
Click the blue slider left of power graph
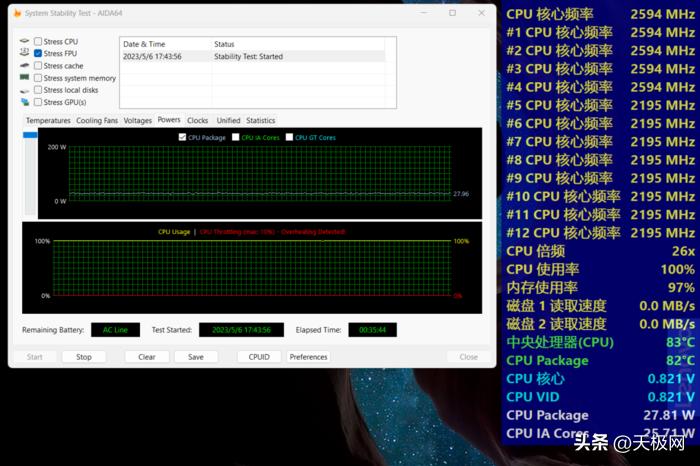(30, 135)
